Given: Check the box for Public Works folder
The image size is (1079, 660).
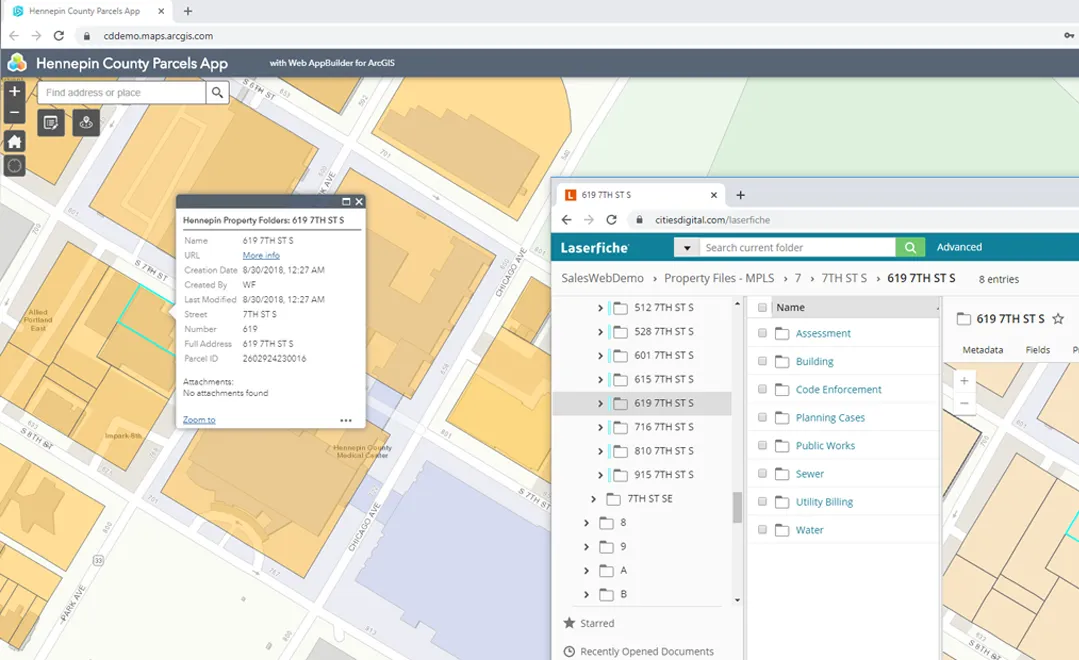Looking at the screenshot, I should coord(762,445).
